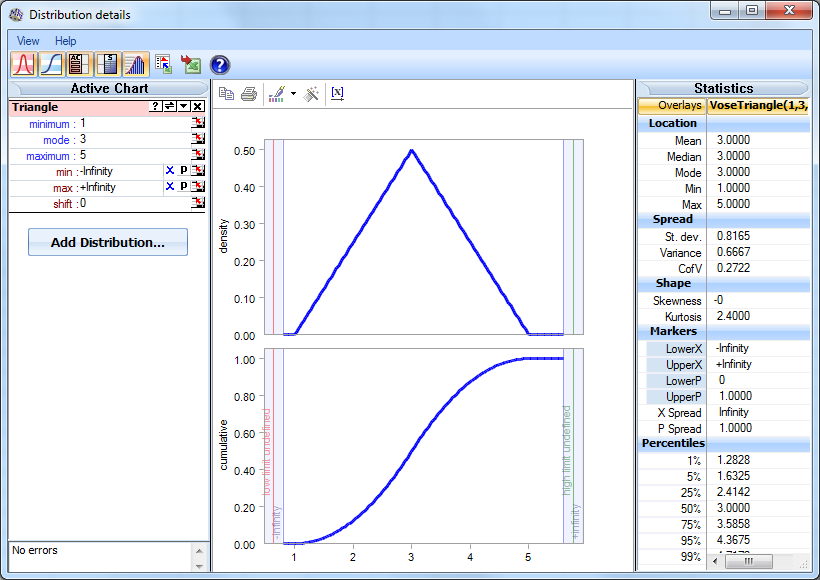820x580 pixels.
Task: Open the Triangle header dropdown arrow
Action: 183,106
